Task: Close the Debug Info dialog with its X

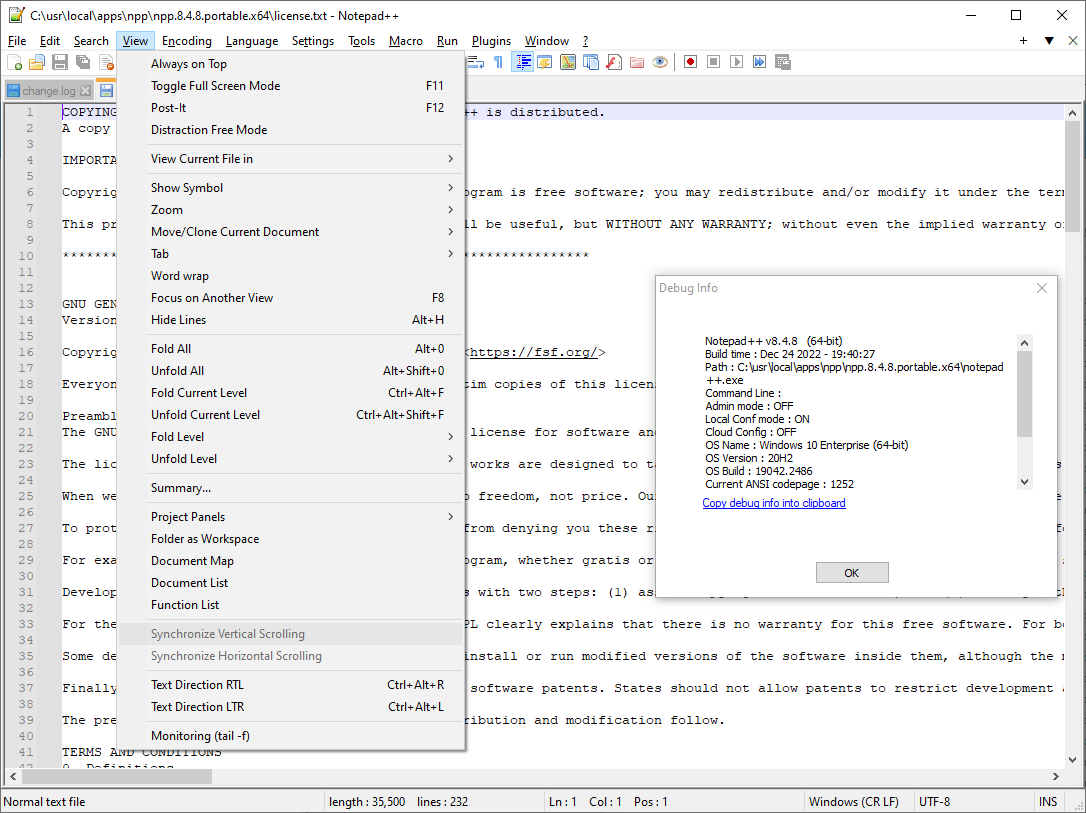Action: click(x=1042, y=288)
